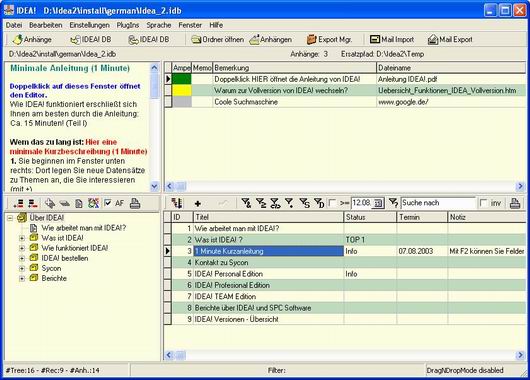Select attachment 'www.google.de/'

click(403, 102)
